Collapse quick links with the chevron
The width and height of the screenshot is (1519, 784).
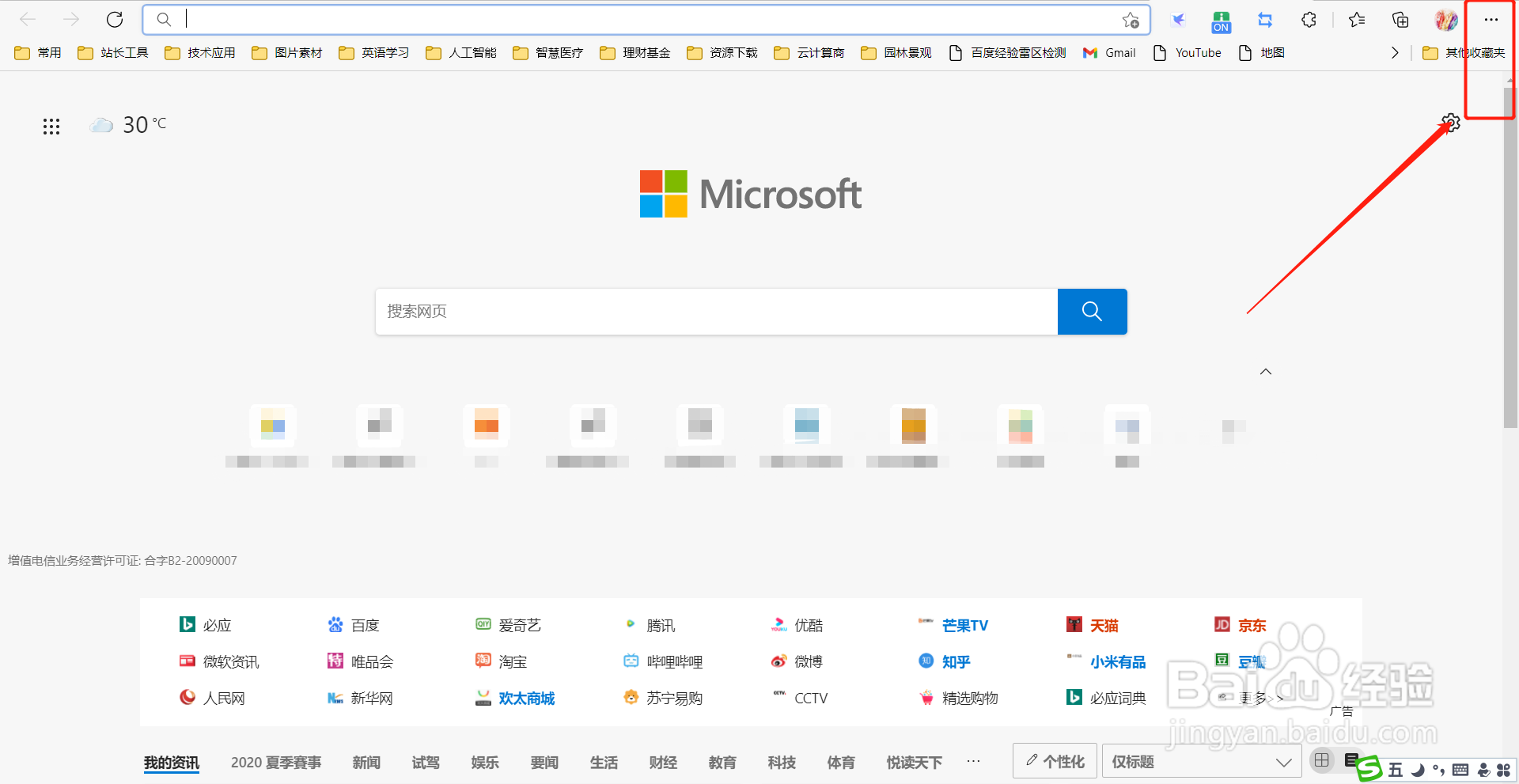(1266, 372)
